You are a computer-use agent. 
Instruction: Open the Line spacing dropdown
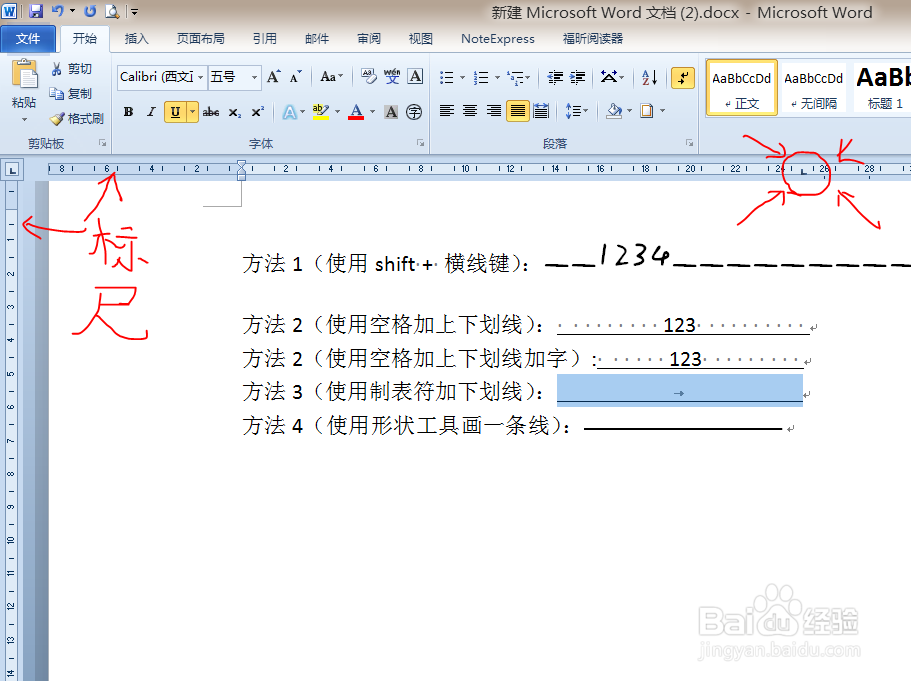577,112
